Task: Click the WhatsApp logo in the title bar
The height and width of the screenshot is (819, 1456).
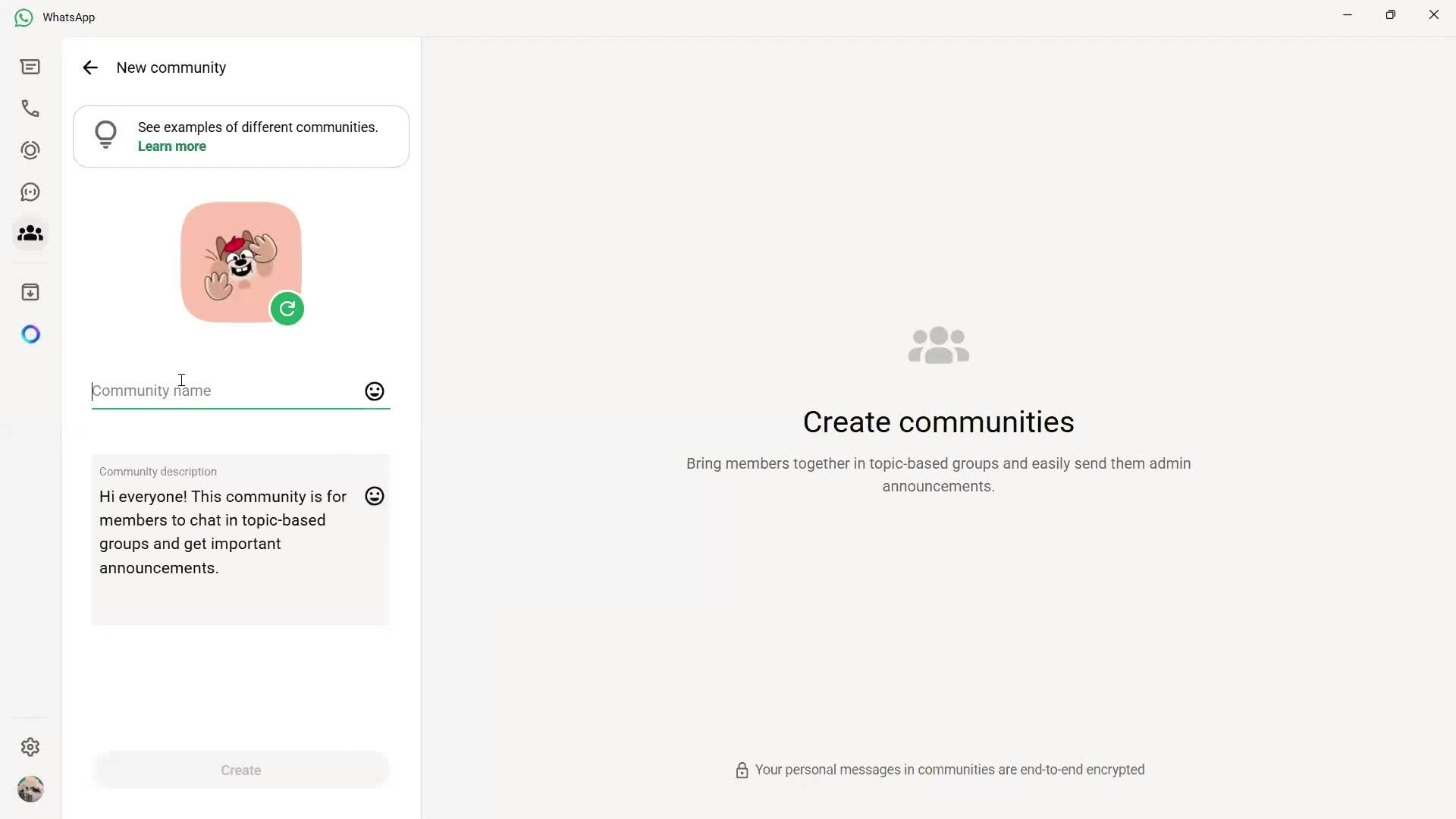Action: pos(23,17)
